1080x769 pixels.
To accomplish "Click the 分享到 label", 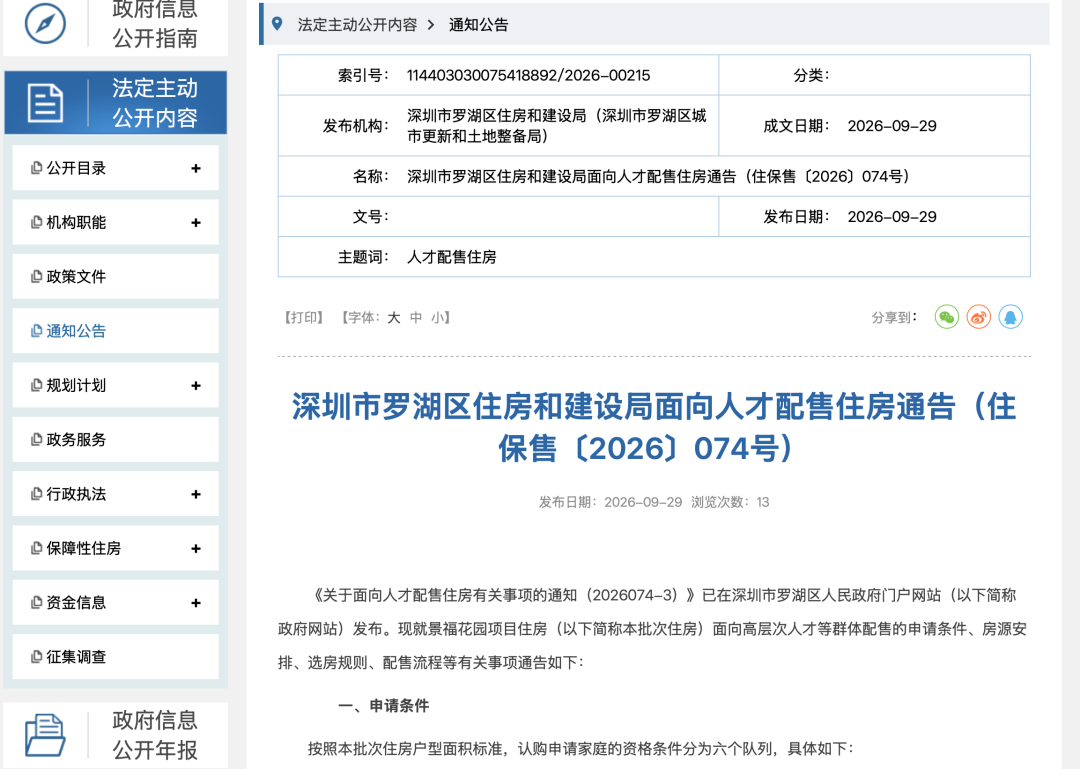I will (x=894, y=318).
